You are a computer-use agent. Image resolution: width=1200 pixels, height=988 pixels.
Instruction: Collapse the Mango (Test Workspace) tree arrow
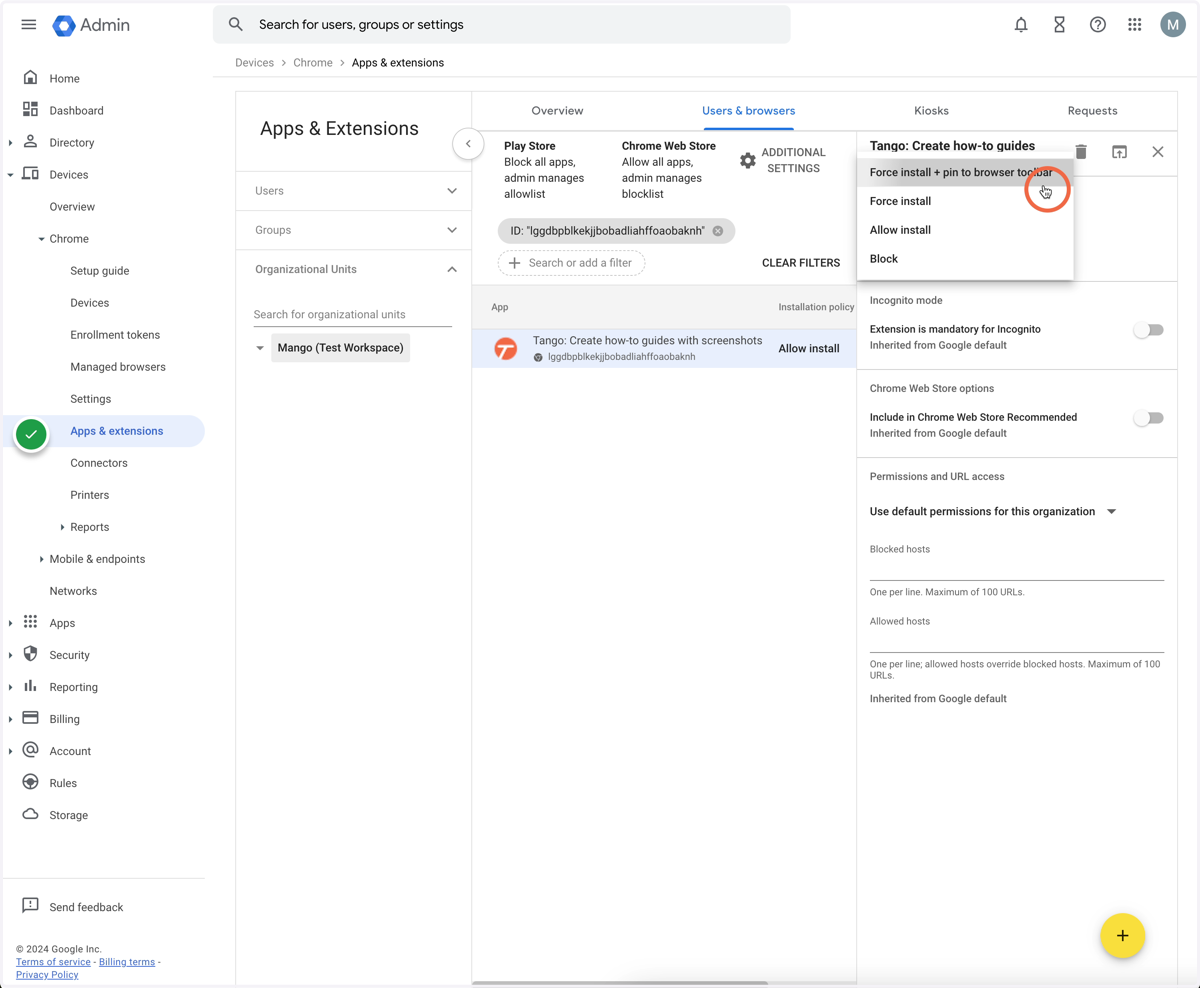260,348
